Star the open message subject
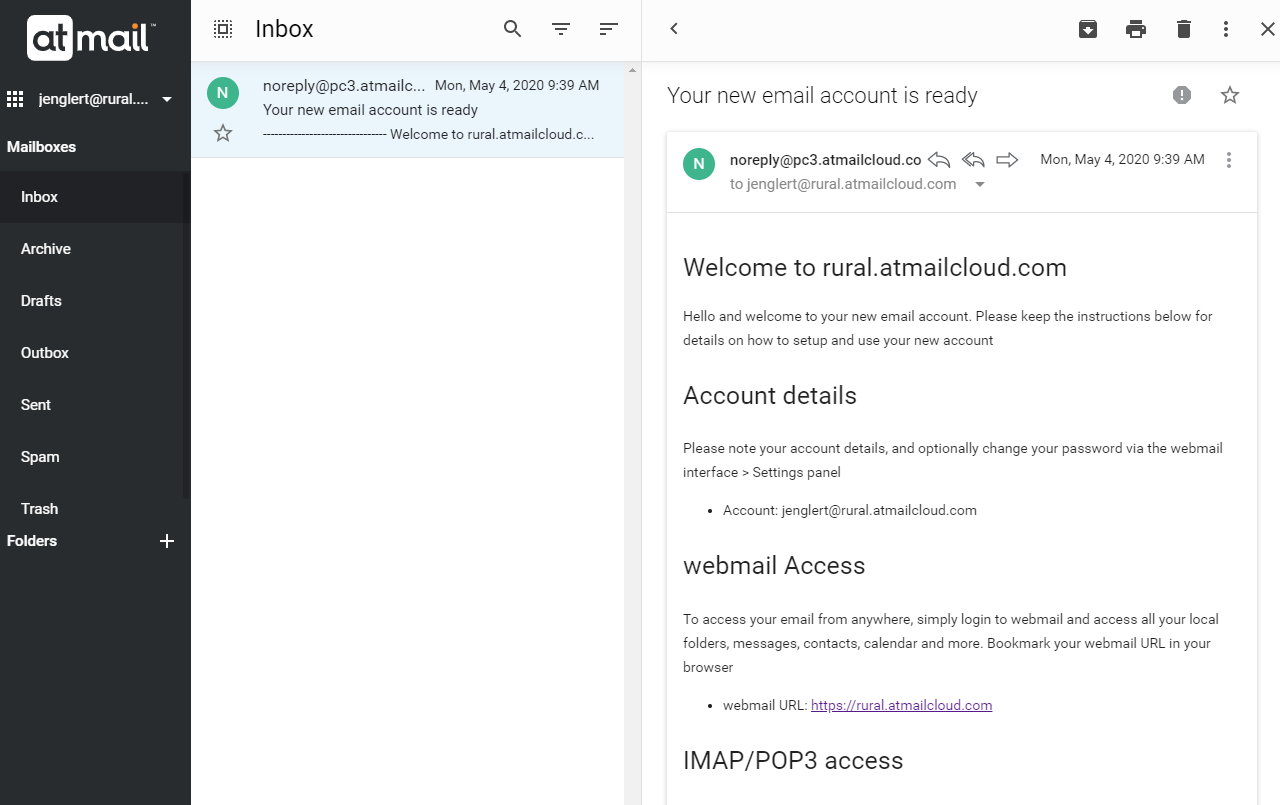 [1230, 95]
